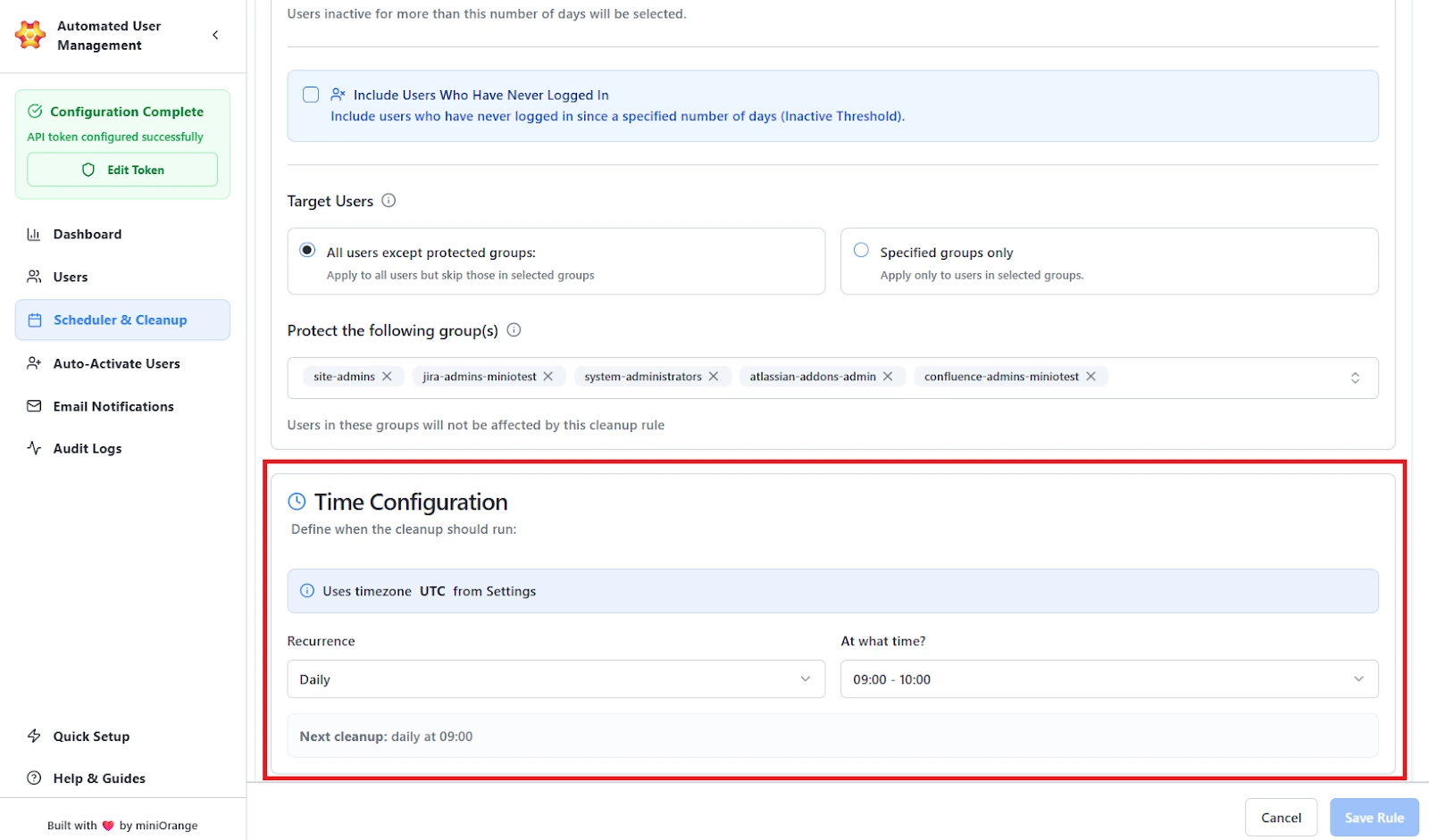The height and width of the screenshot is (840, 1429).
Task: Choose All users except protected groups
Action: point(306,250)
